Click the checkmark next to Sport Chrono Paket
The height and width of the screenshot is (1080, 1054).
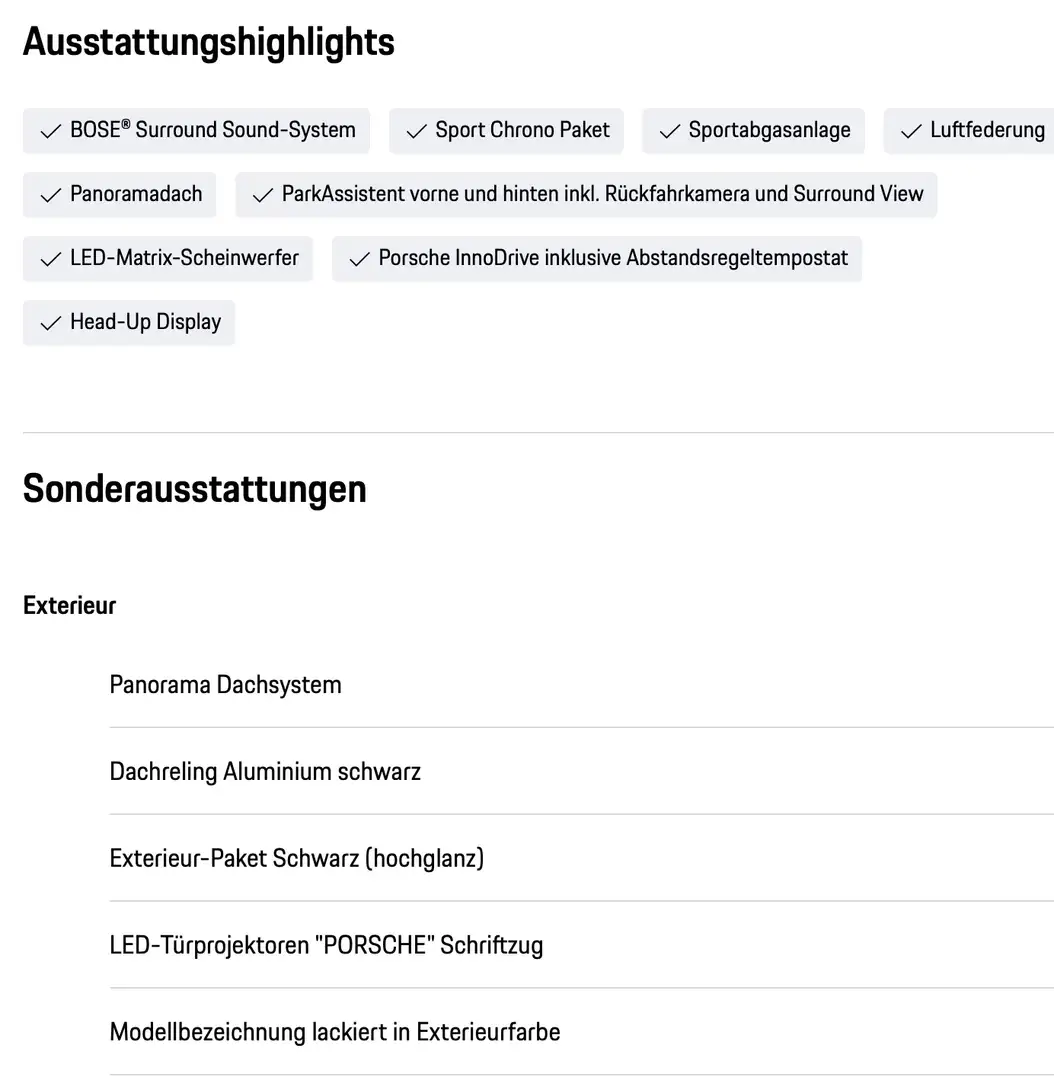(x=416, y=131)
